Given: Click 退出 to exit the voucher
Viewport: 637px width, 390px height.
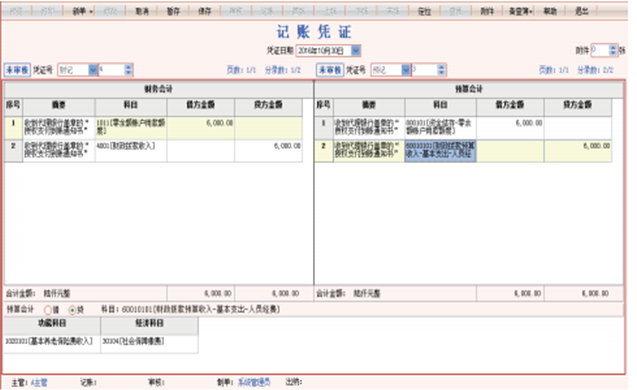Looking at the screenshot, I should click(581, 11).
